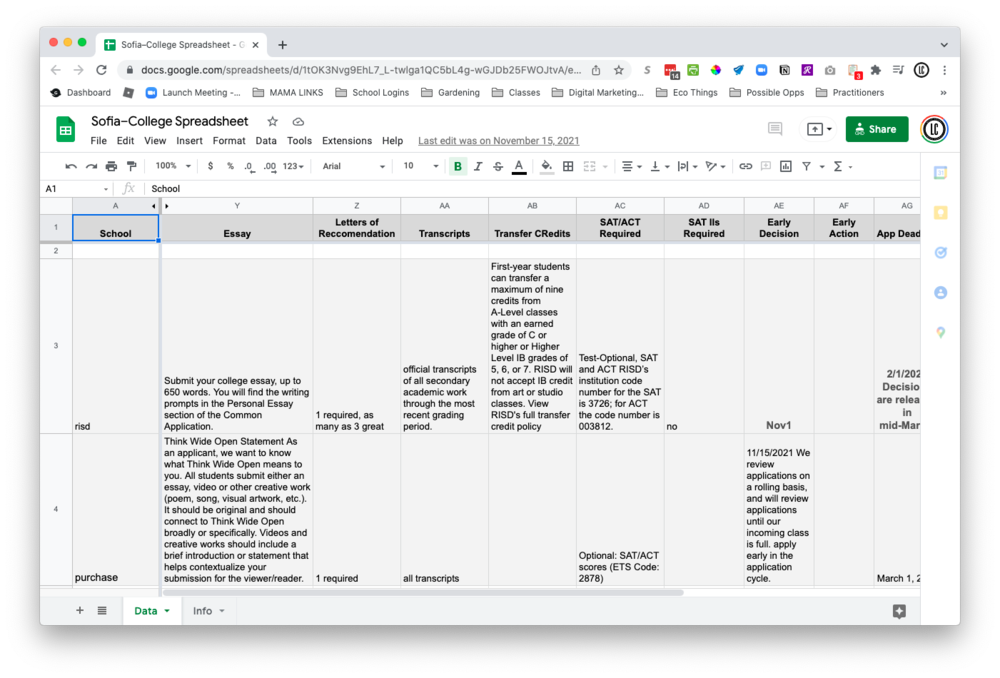Increase decimal places icon
This screenshot has width=1000, height=678.
click(270, 166)
